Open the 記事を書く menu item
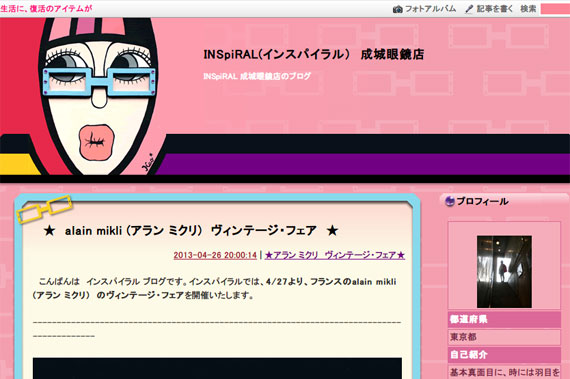 pyautogui.click(x=494, y=9)
